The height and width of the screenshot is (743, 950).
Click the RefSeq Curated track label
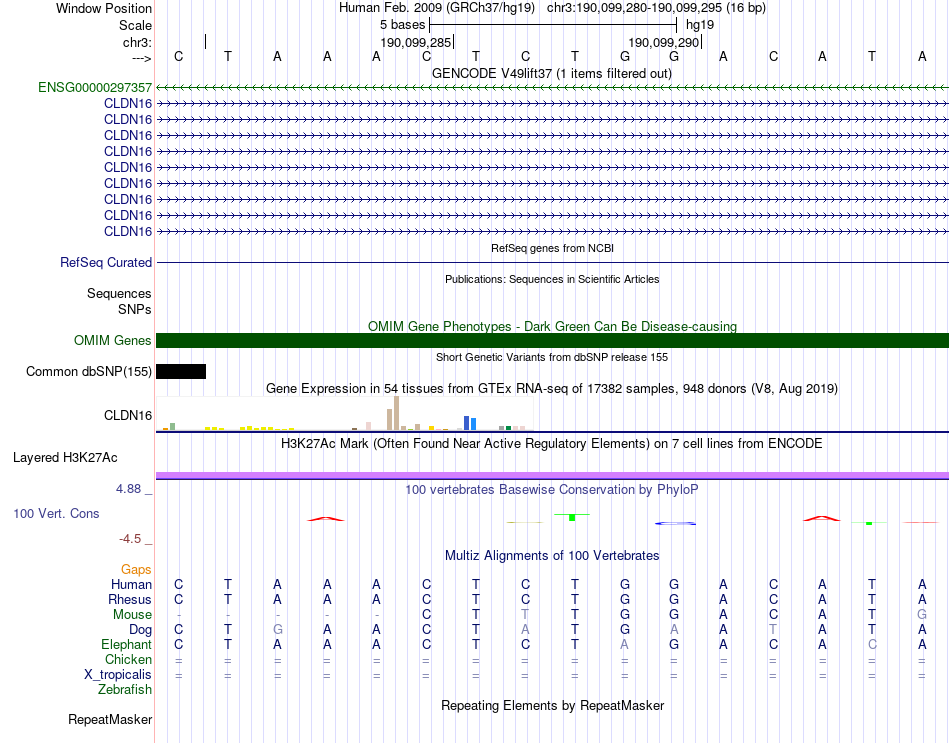tap(106, 262)
